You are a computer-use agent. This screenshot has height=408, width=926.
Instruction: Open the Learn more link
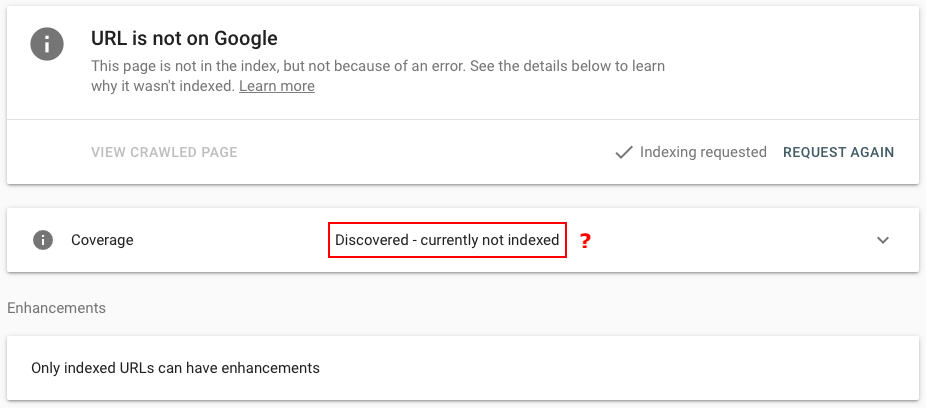(277, 86)
